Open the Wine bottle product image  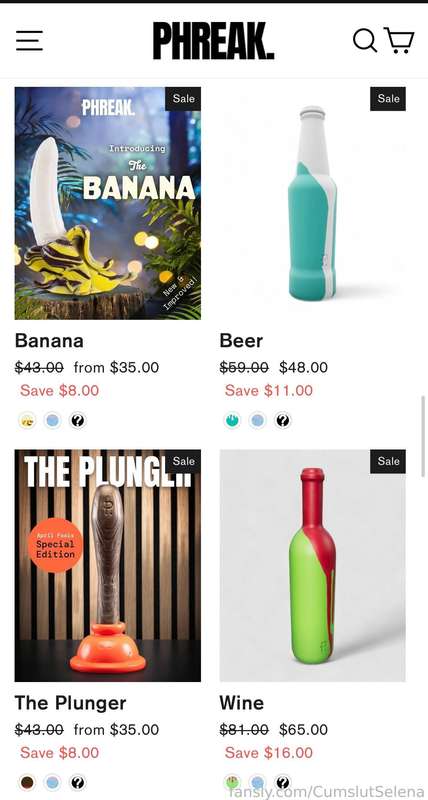coord(313,565)
